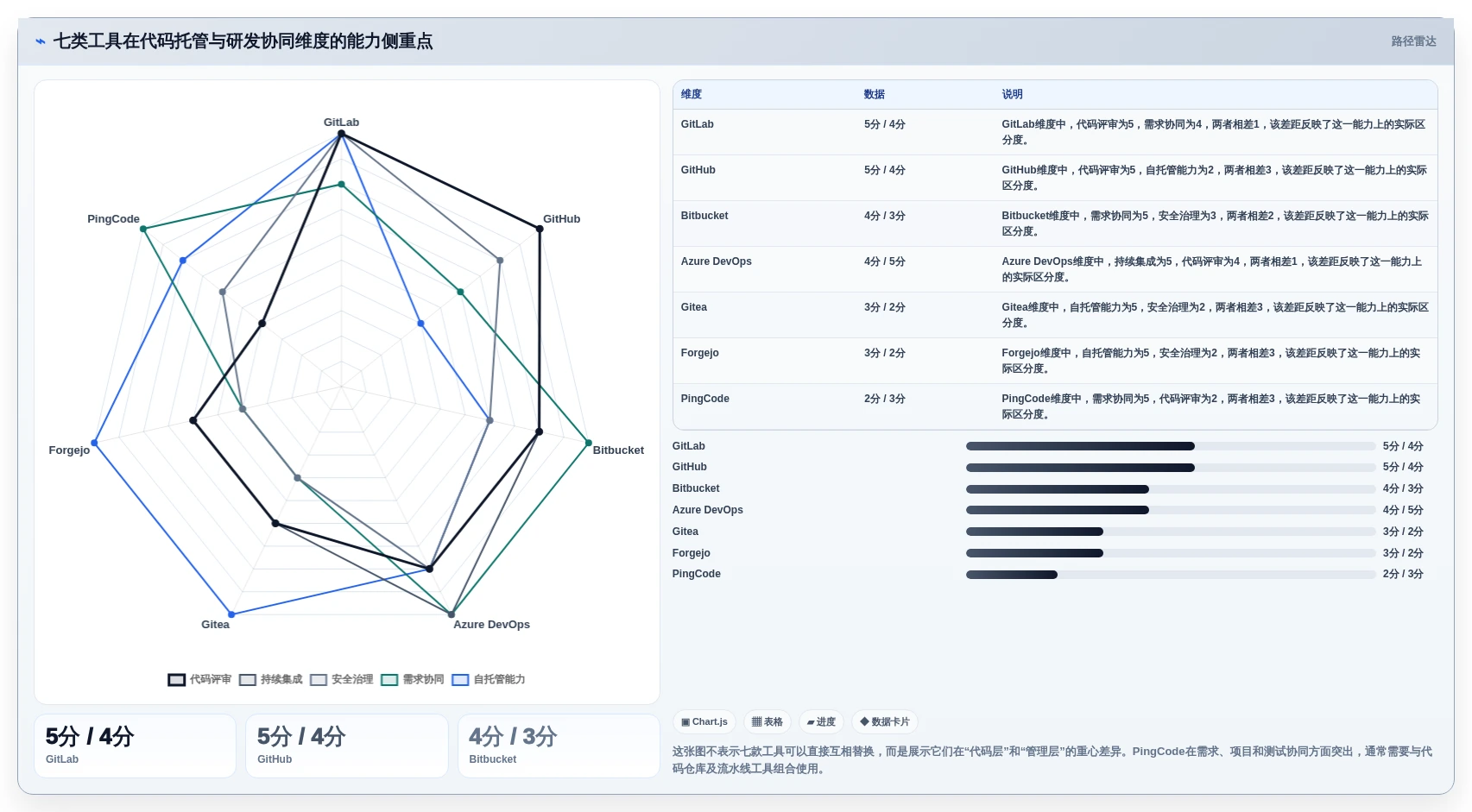The width and height of the screenshot is (1472, 812).
Task: Click the PingCode 2分 / 3分 table cell
Action: tap(885, 399)
